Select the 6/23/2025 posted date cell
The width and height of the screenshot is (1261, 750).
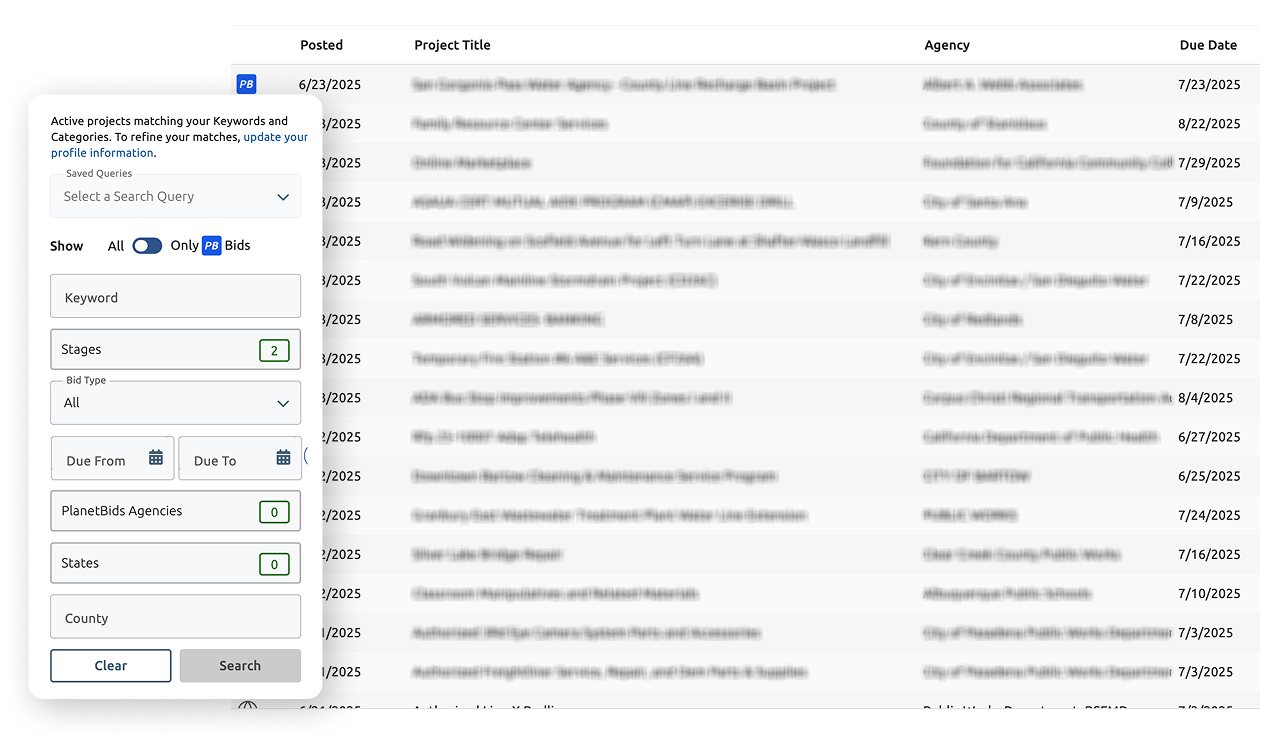point(330,85)
